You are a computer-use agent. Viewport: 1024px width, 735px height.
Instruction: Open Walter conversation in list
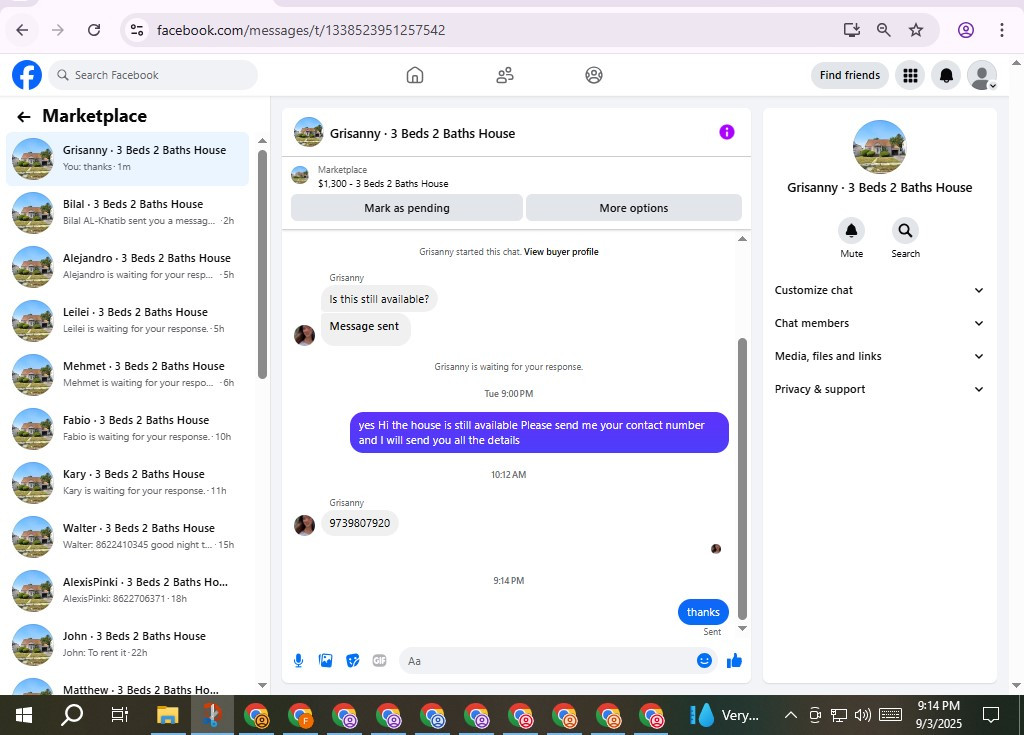tap(127, 536)
